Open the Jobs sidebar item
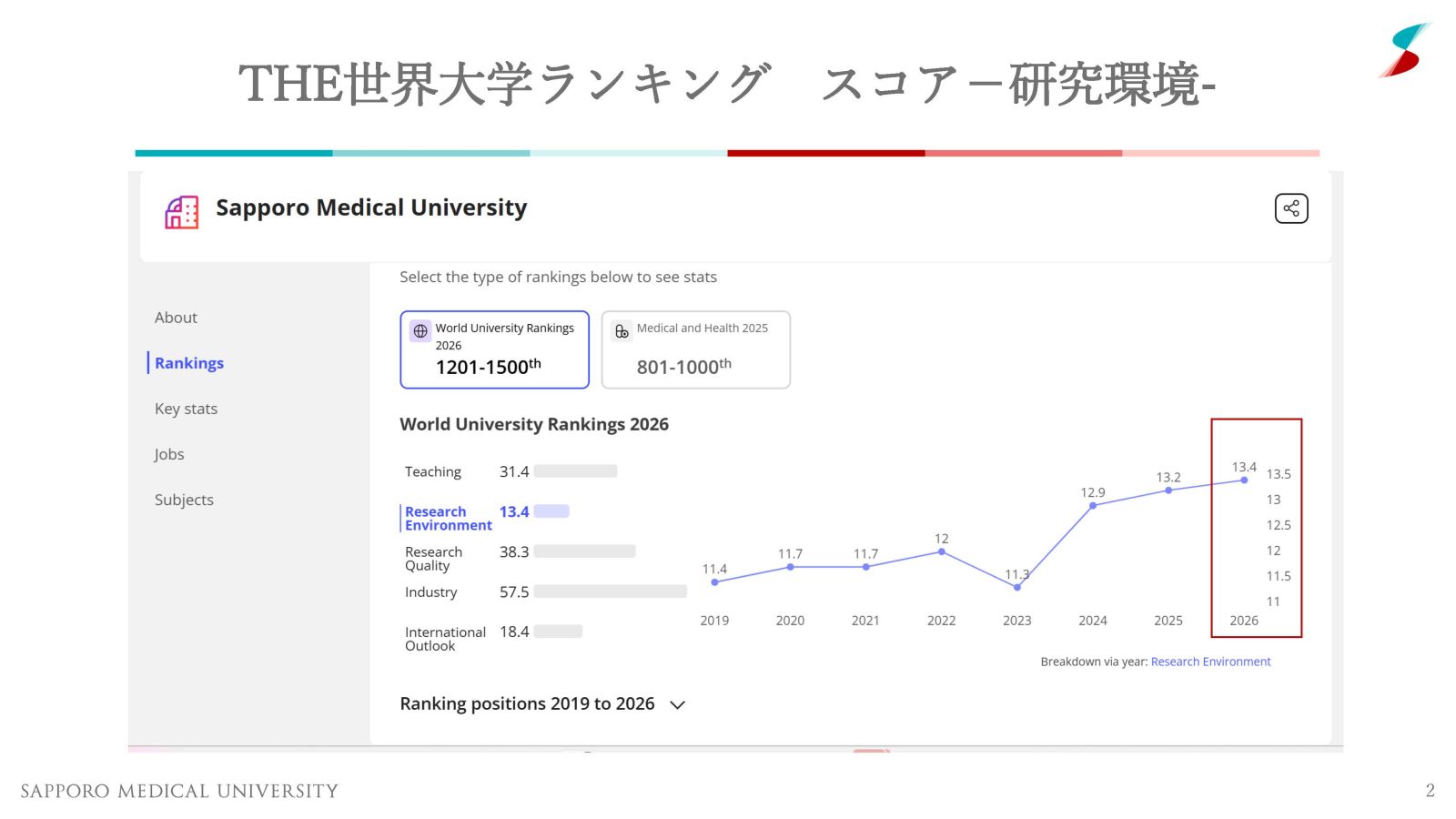Image resolution: width=1456 pixels, height=819 pixels. [169, 454]
